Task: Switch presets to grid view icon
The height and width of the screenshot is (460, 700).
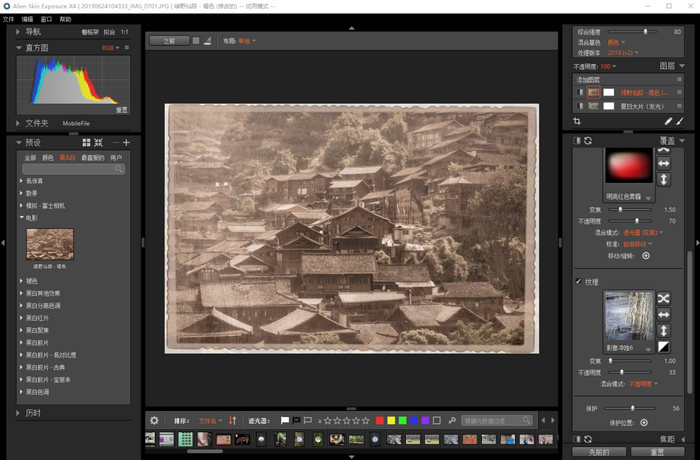Action: click(85, 143)
